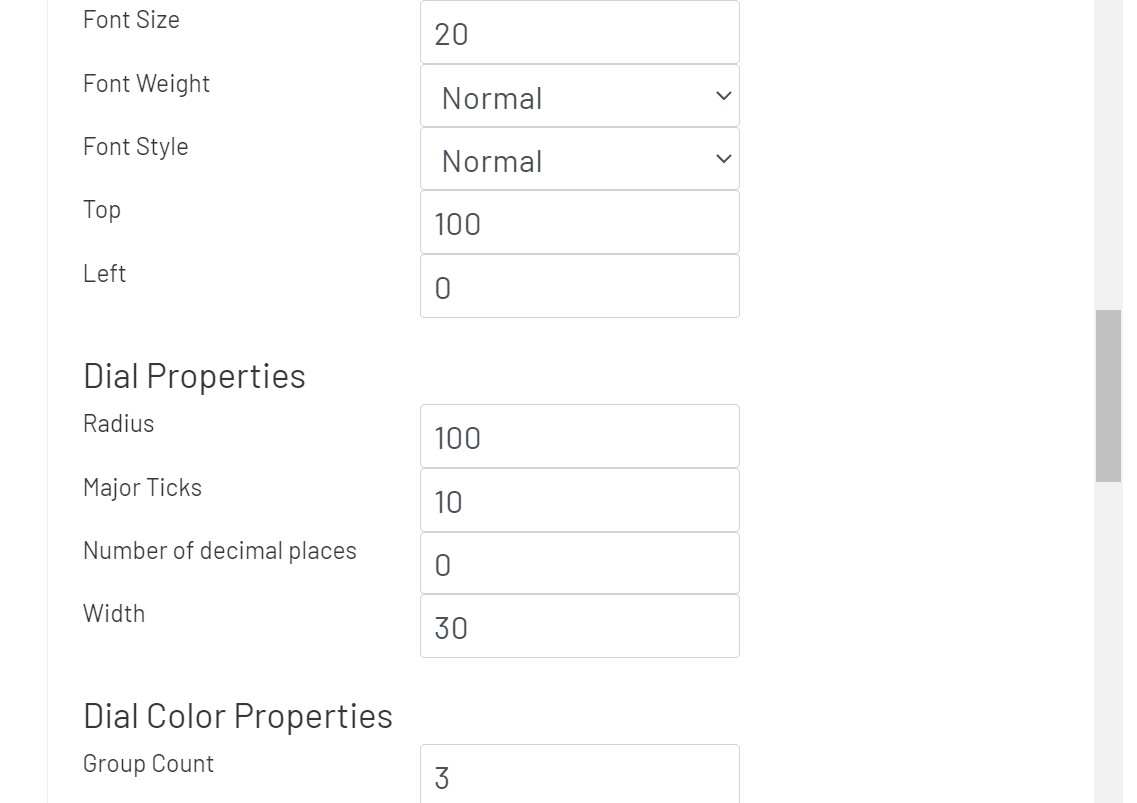Select the Width input field
Image resolution: width=1137 pixels, height=803 pixels.
click(x=579, y=627)
